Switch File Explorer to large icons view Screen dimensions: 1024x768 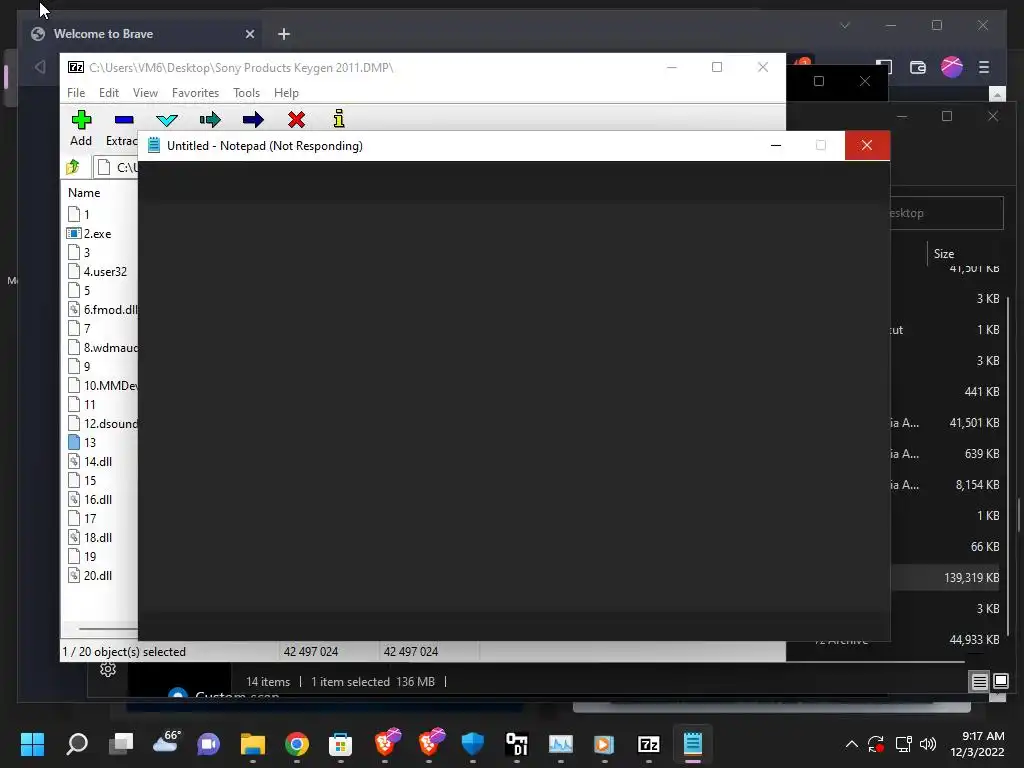1001,682
